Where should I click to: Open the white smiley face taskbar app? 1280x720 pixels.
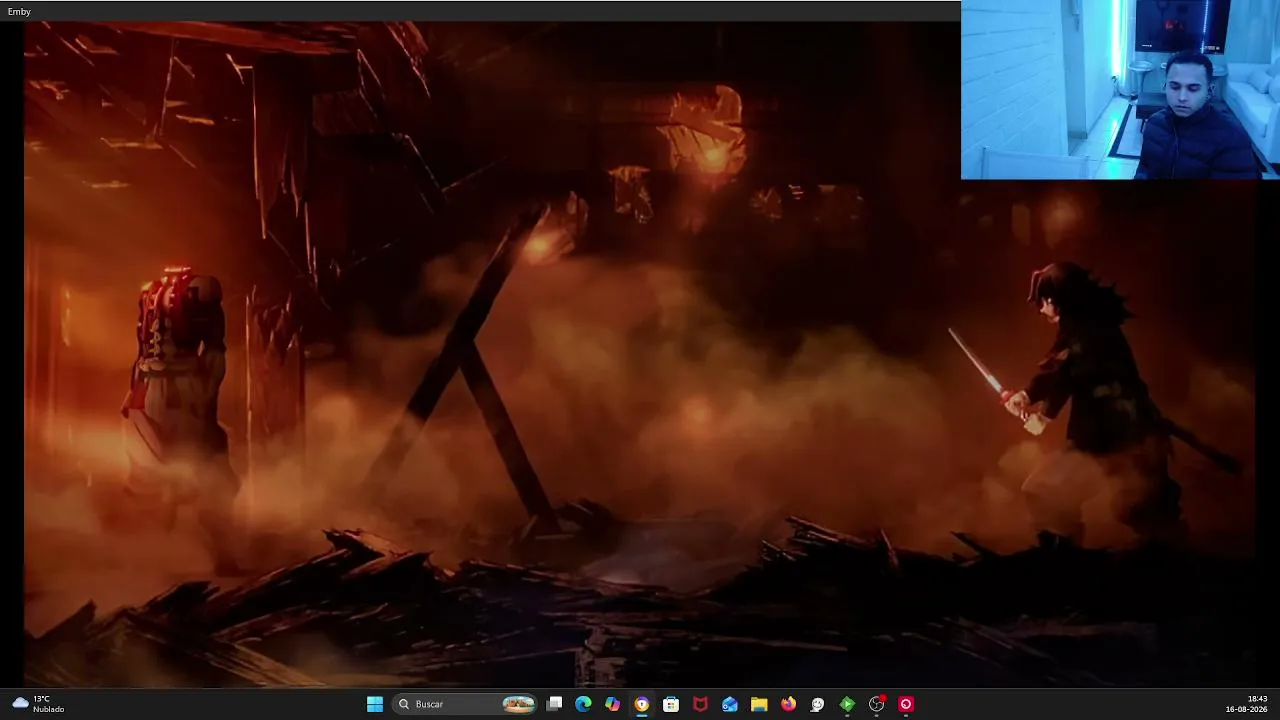(818, 704)
